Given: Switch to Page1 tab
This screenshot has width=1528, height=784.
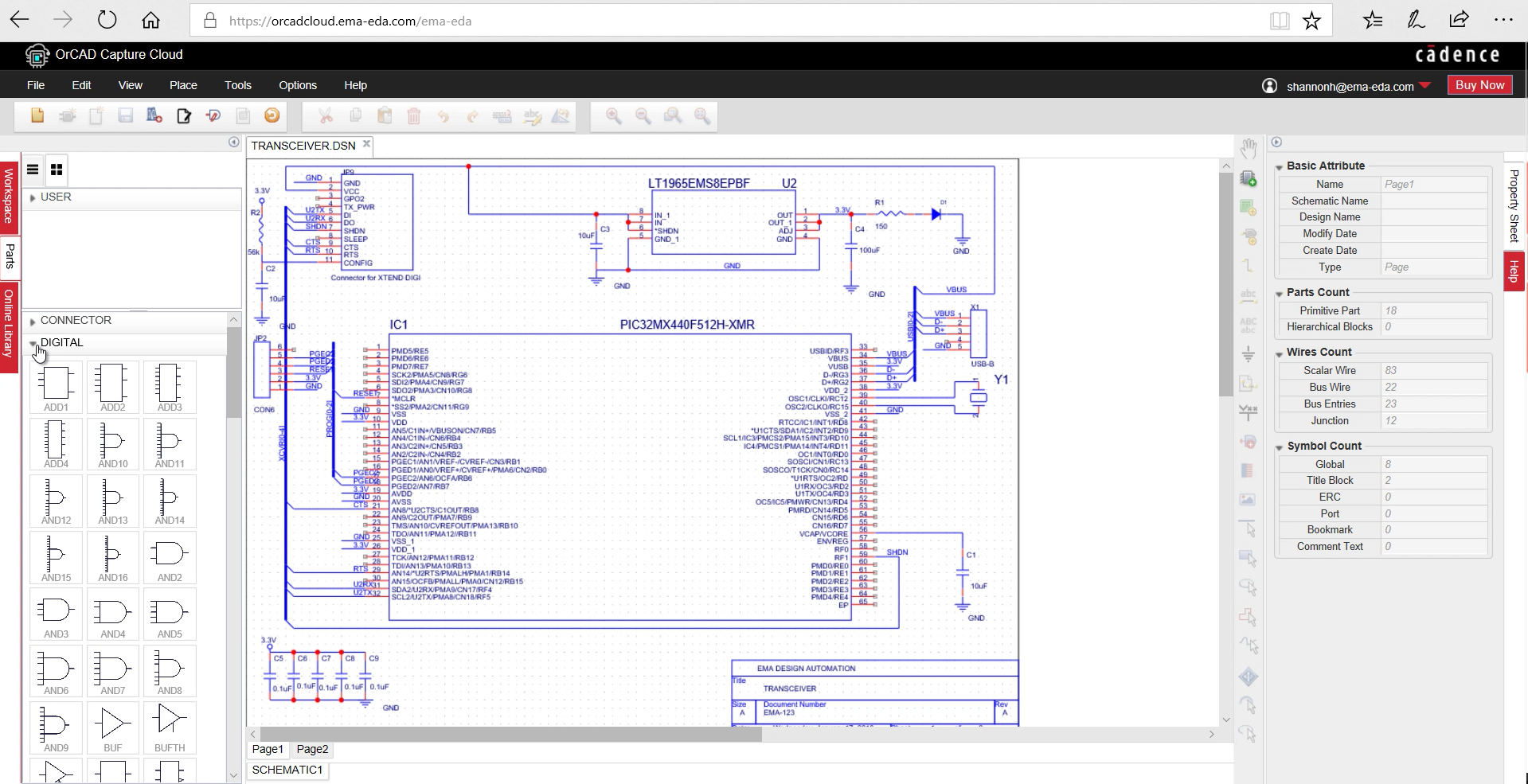Looking at the screenshot, I should click(268, 749).
